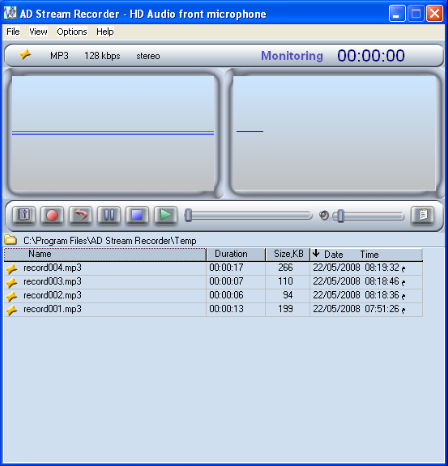This screenshot has height=466, width=448.
Task: Click the blue Stop button
Action: [x=137, y=215]
